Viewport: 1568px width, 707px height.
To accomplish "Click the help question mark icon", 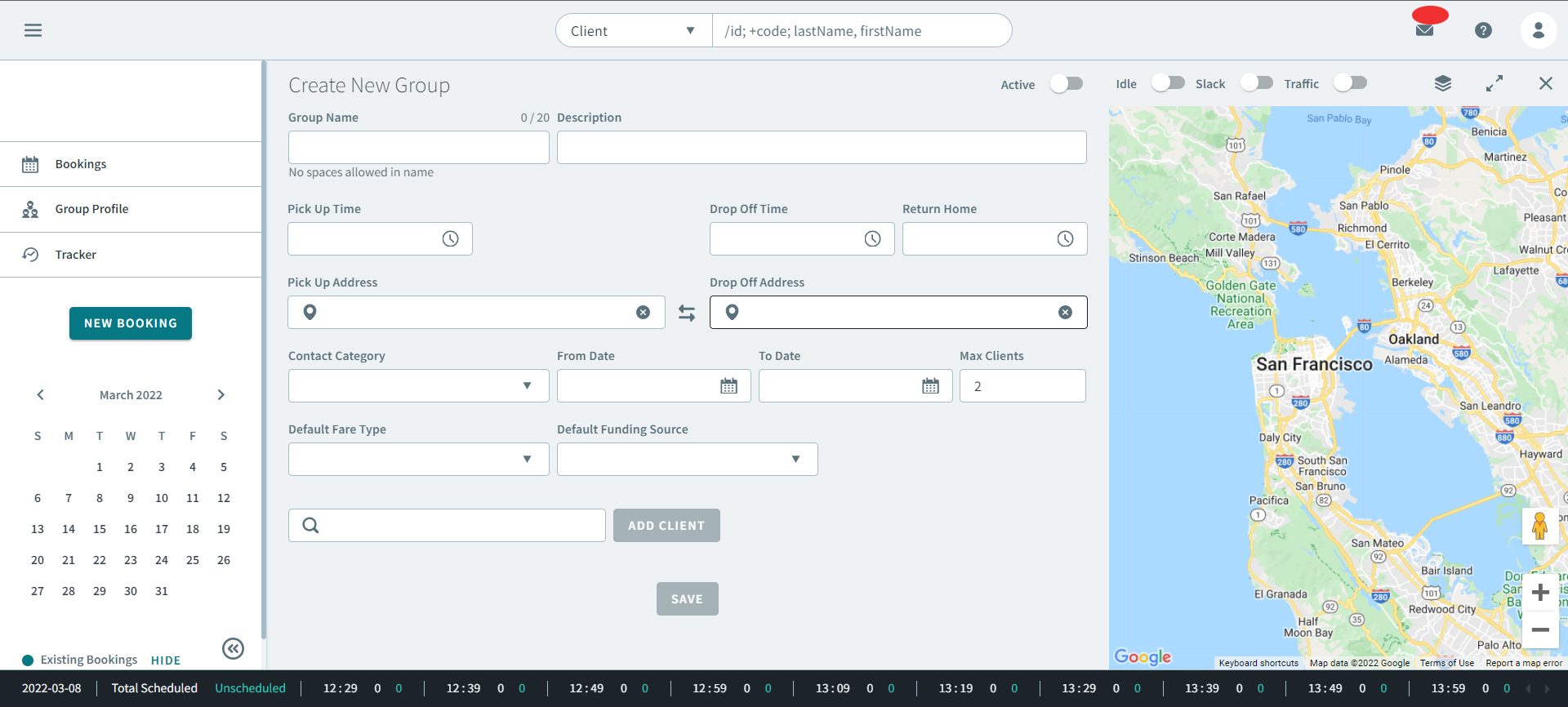I will pos(1483,30).
